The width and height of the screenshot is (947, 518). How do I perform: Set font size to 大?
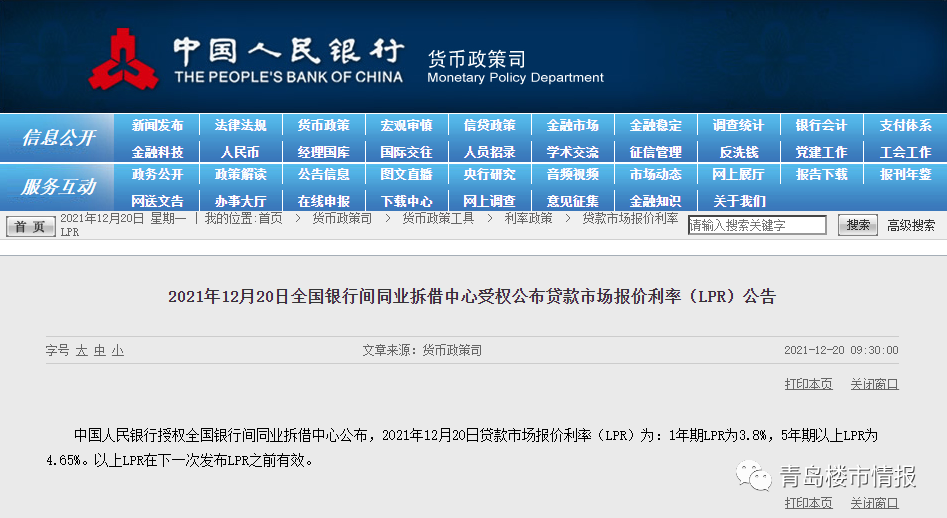tap(82, 350)
